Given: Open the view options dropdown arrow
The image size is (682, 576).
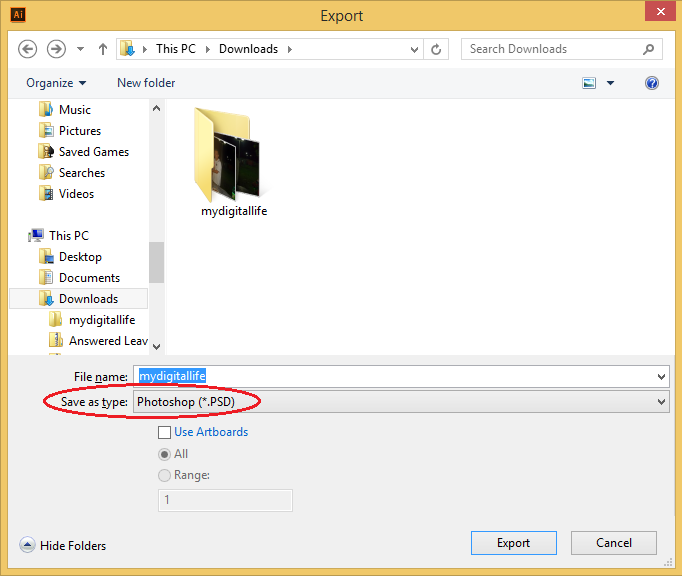Looking at the screenshot, I should 610,83.
